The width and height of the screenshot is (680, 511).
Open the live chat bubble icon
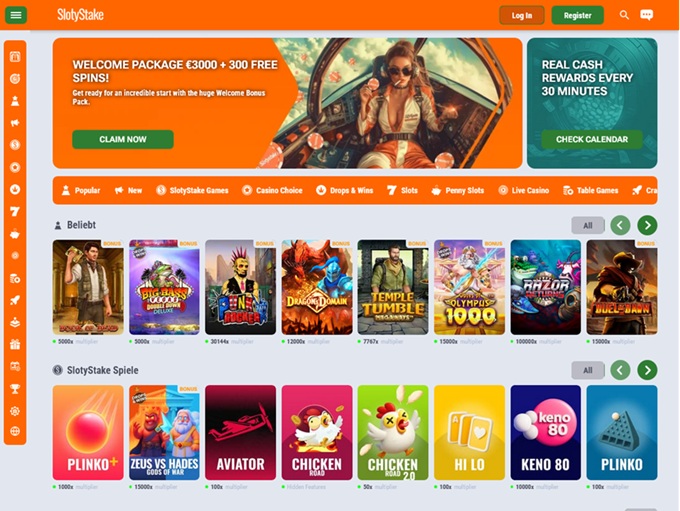(647, 15)
